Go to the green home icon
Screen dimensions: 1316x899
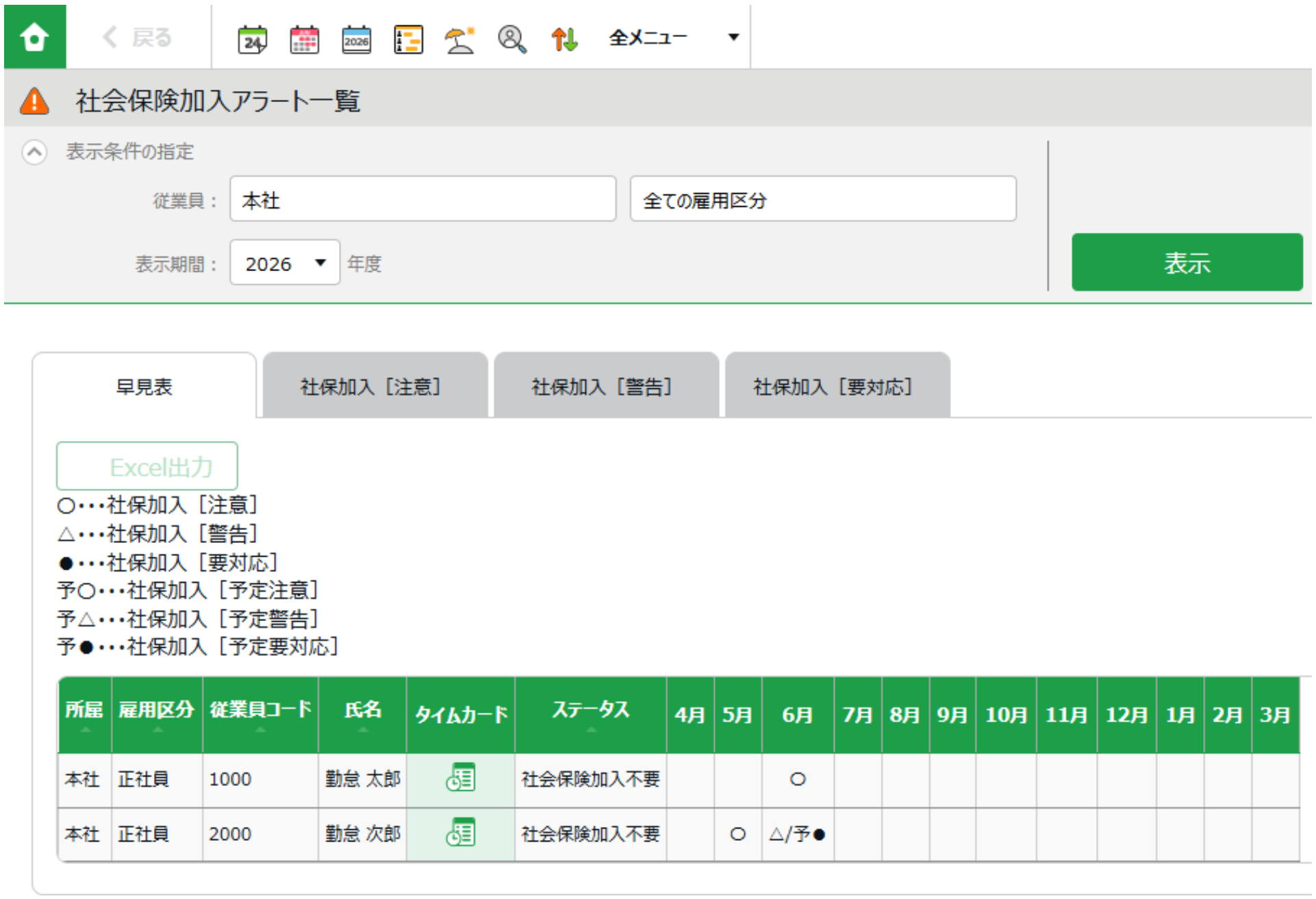point(35,36)
